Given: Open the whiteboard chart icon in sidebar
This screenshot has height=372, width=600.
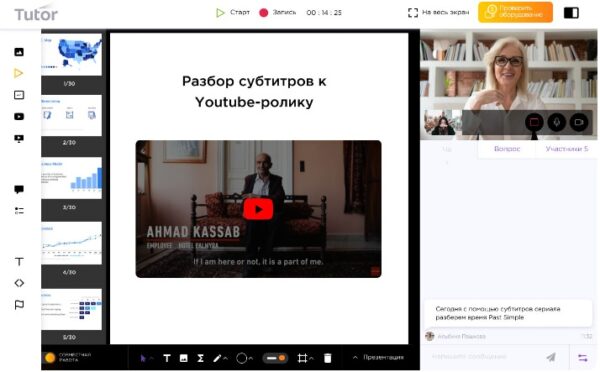Looking at the screenshot, I should tap(19, 95).
